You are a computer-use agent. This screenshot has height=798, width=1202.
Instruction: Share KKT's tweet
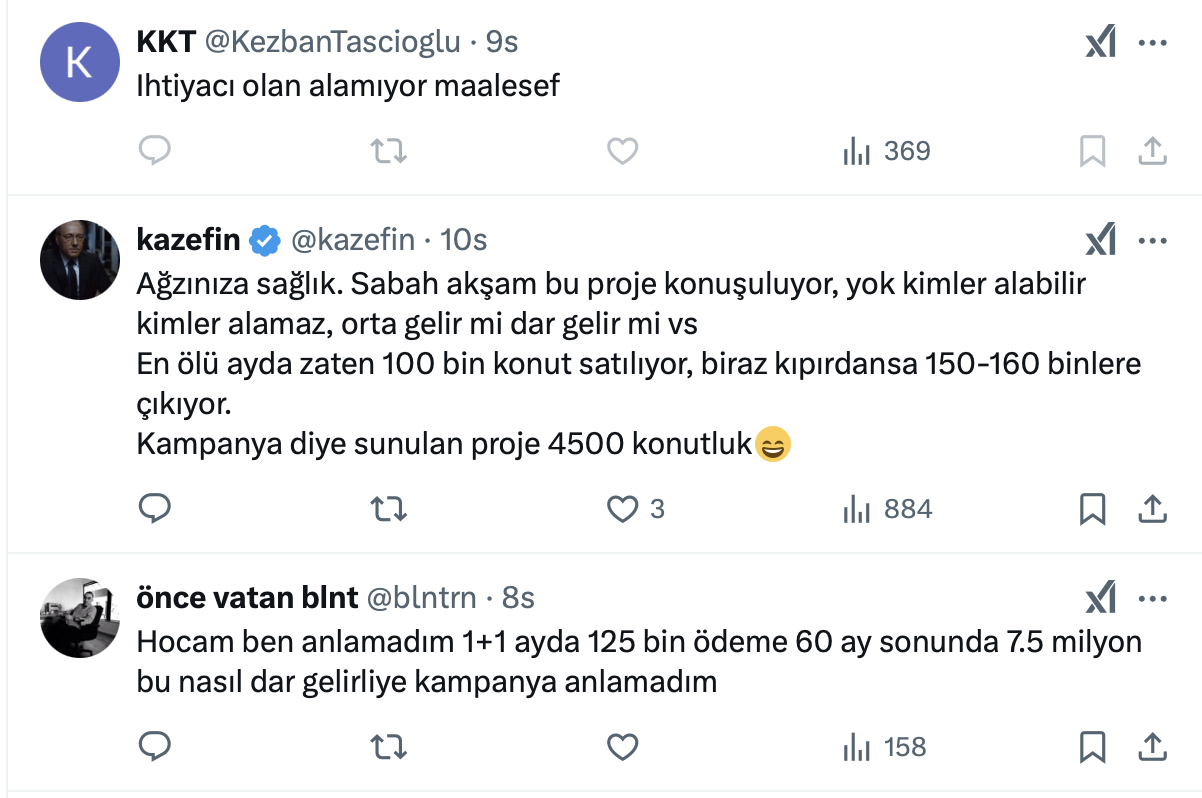click(1153, 151)
